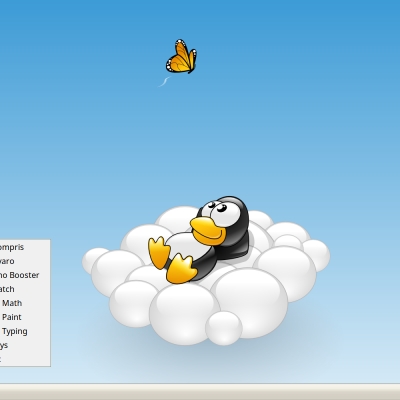Open the GCompris menu entry
400x400 pixels.
click(x=25, y=247)
